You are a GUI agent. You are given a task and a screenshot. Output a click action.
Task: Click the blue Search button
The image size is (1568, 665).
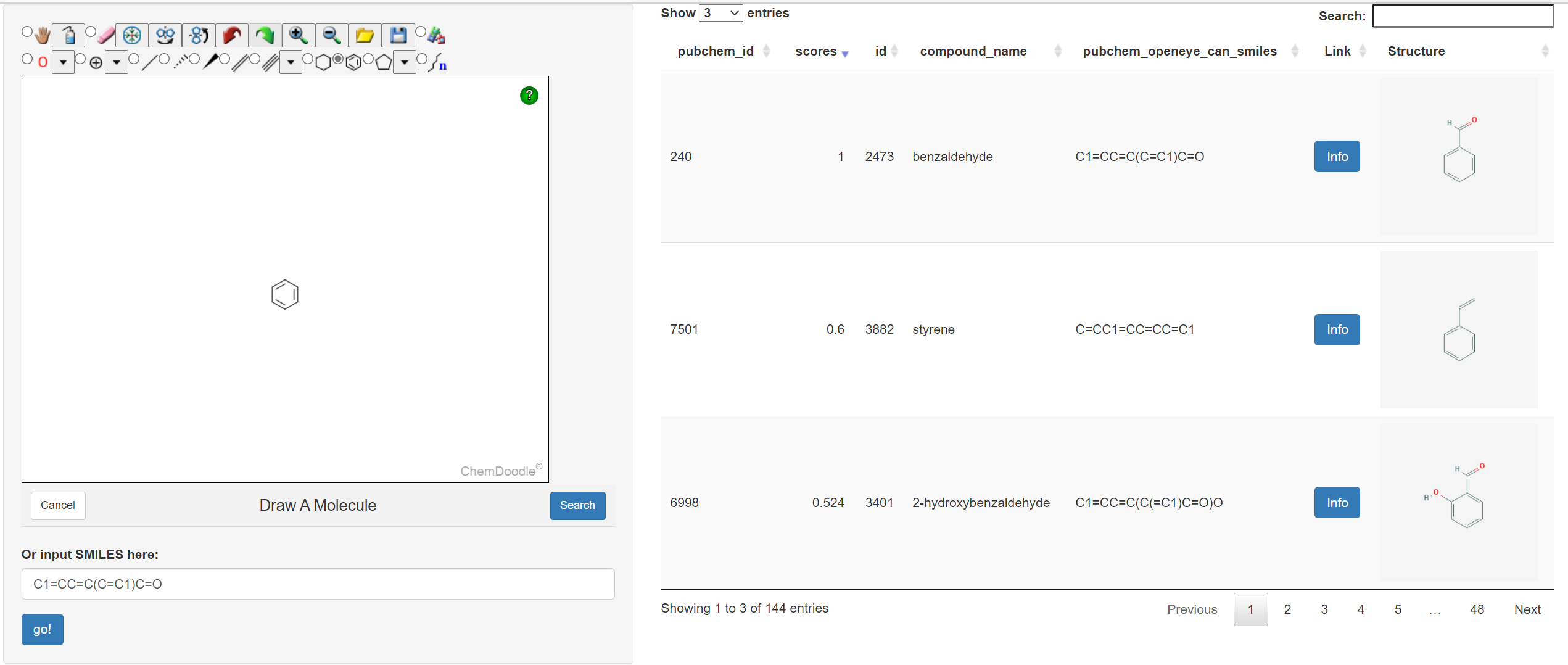pyautogui.click(x=577, y=505)
